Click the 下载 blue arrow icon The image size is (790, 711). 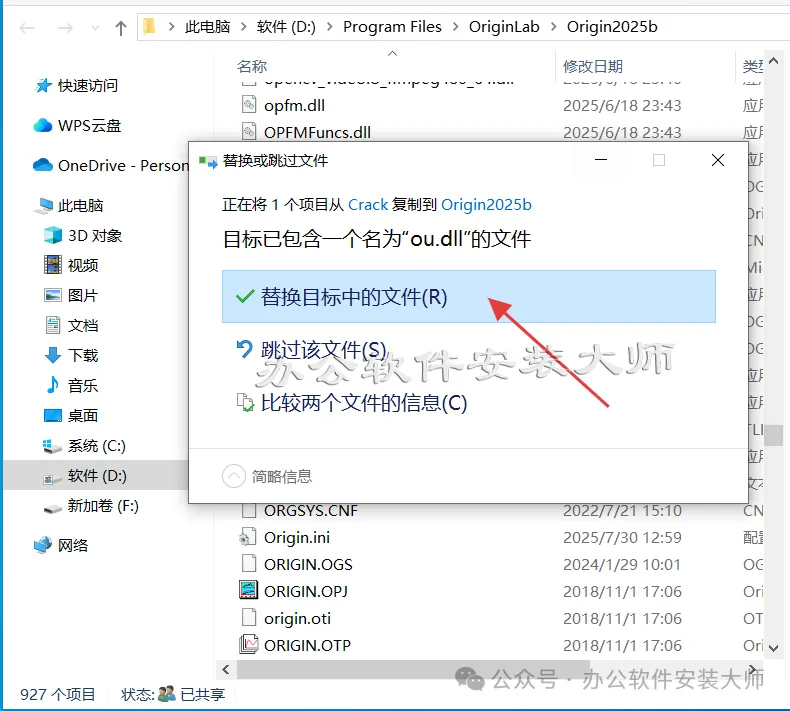point(53,355)
